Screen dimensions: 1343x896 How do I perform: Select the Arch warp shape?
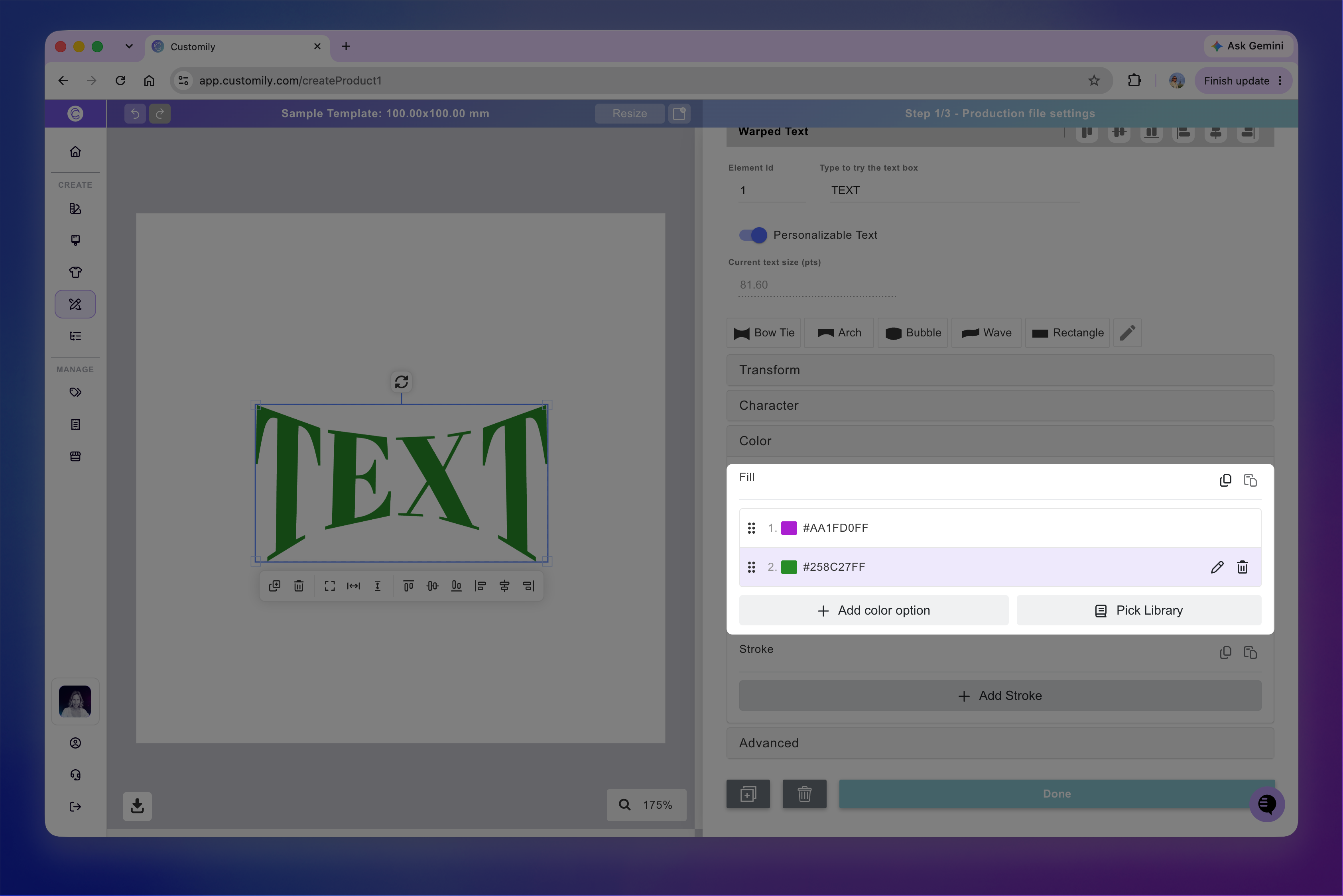tap(839, 332)
